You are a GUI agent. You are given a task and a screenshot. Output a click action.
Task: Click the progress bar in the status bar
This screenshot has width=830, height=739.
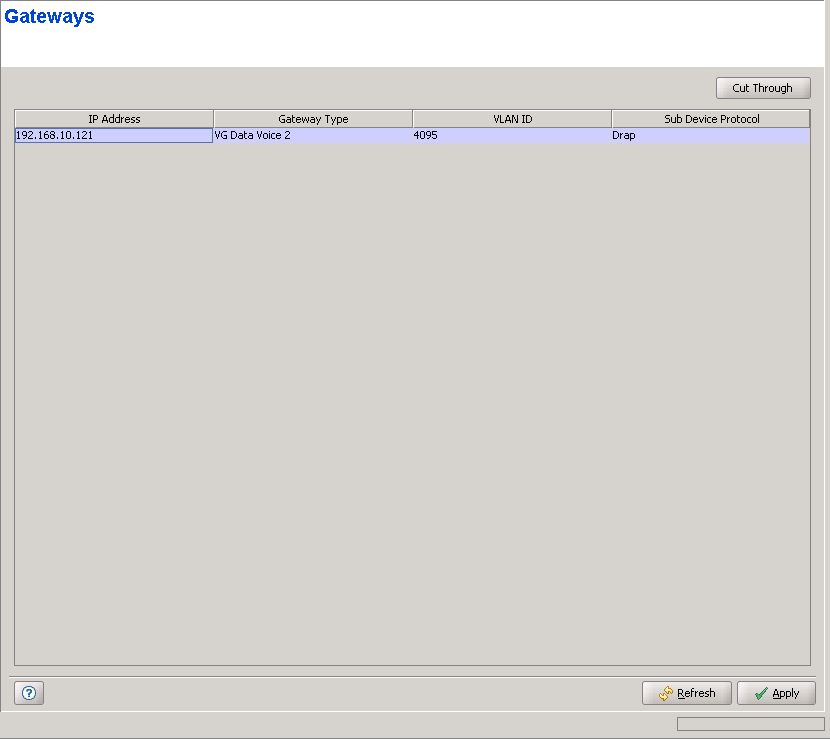750,724
